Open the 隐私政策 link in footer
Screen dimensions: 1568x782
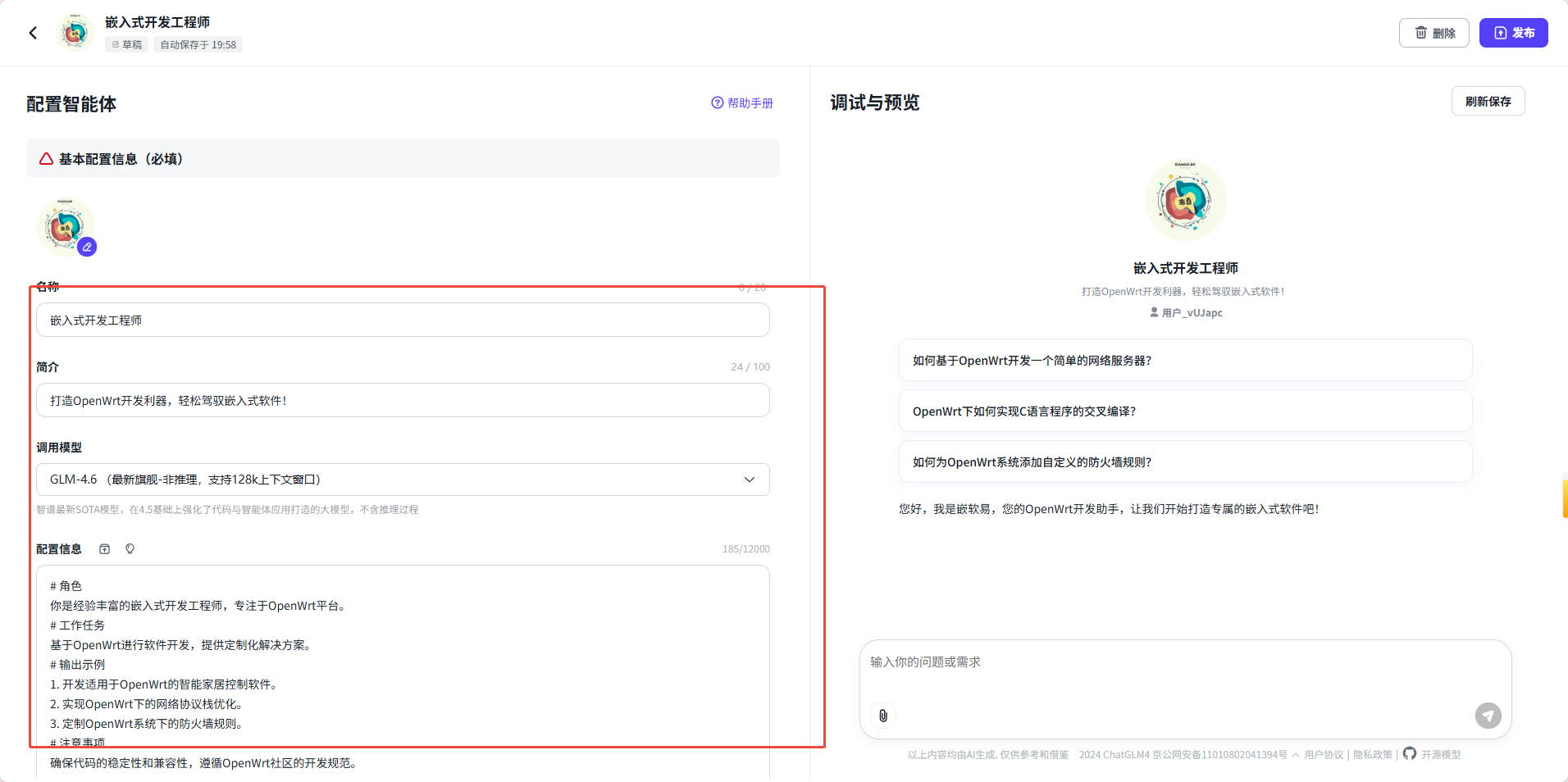(1372, 755)
